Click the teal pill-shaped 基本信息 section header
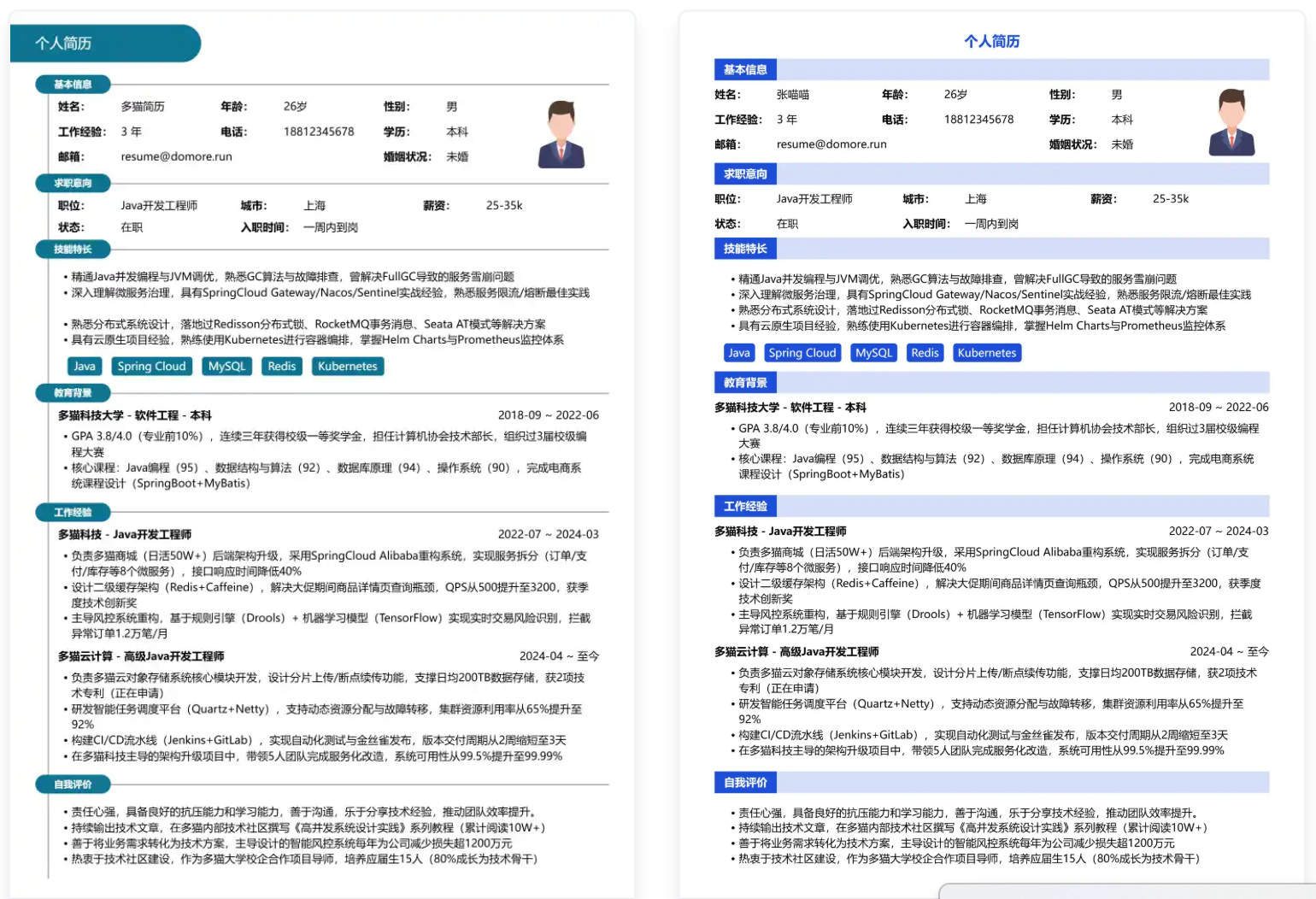 click(73, 85)
